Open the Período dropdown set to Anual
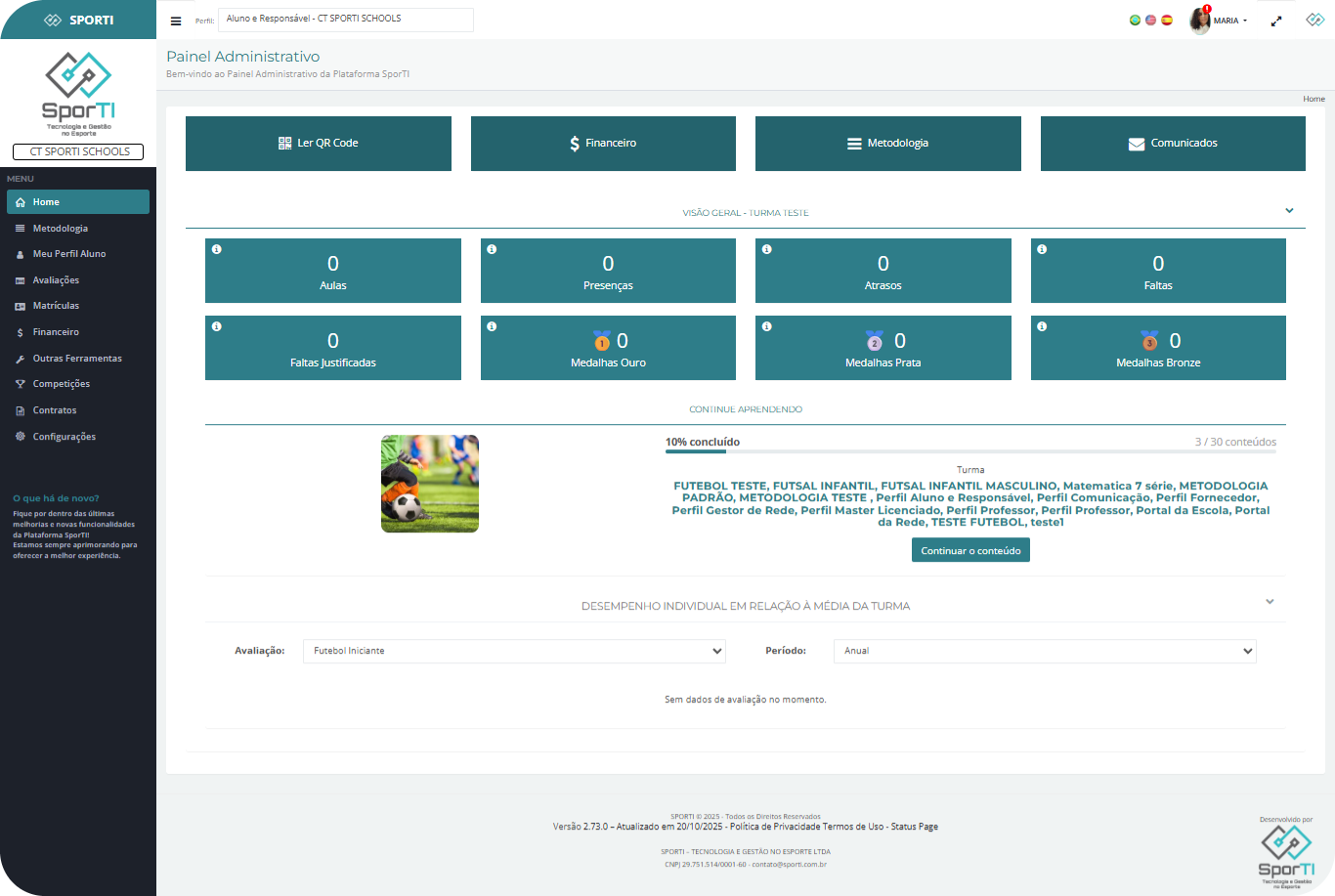The width and height of the screenshot is (1335, 896). tap(1044, 651)
